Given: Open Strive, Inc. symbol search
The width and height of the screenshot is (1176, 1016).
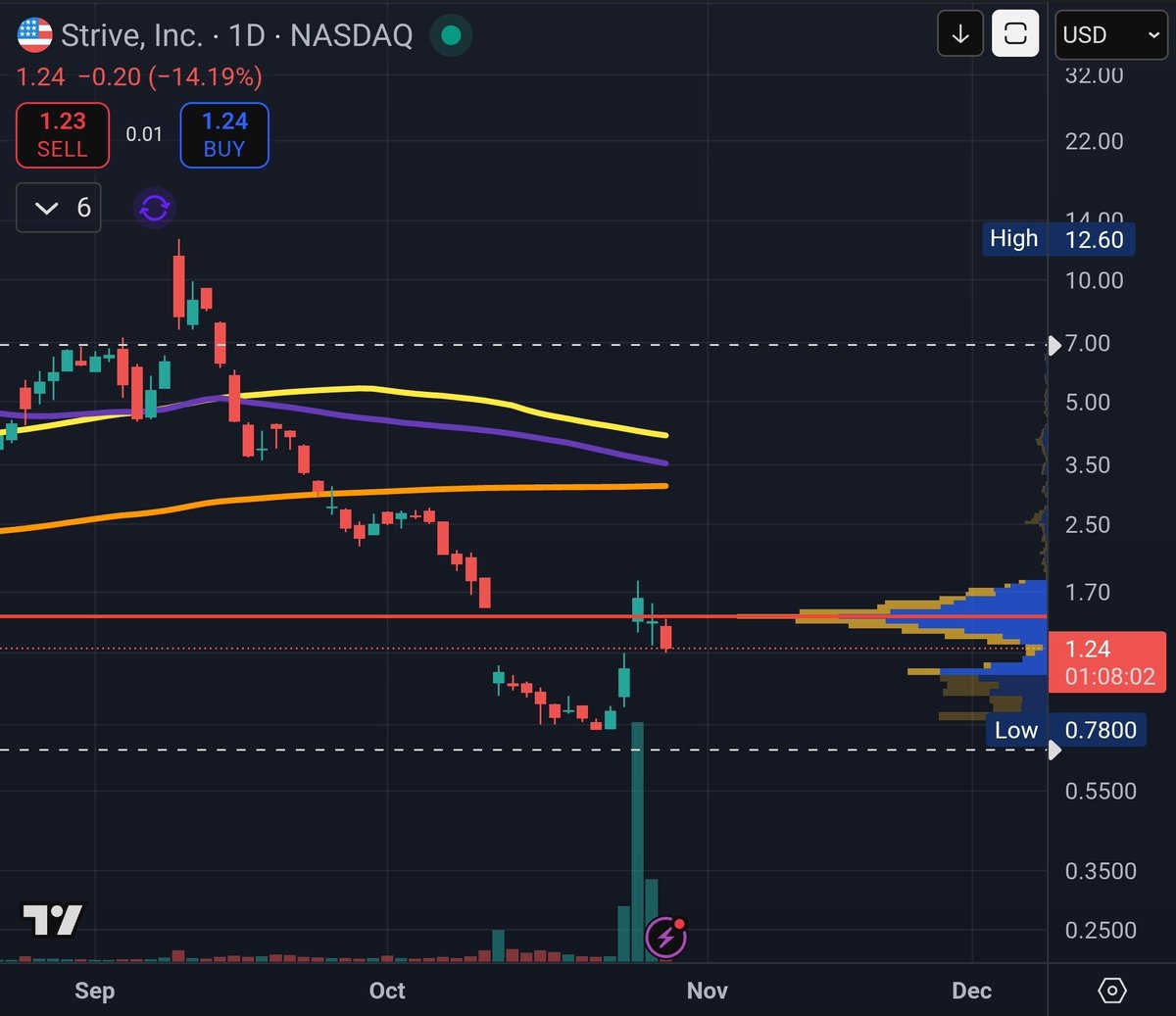Looking at the screenshot, I should [131, 35].
